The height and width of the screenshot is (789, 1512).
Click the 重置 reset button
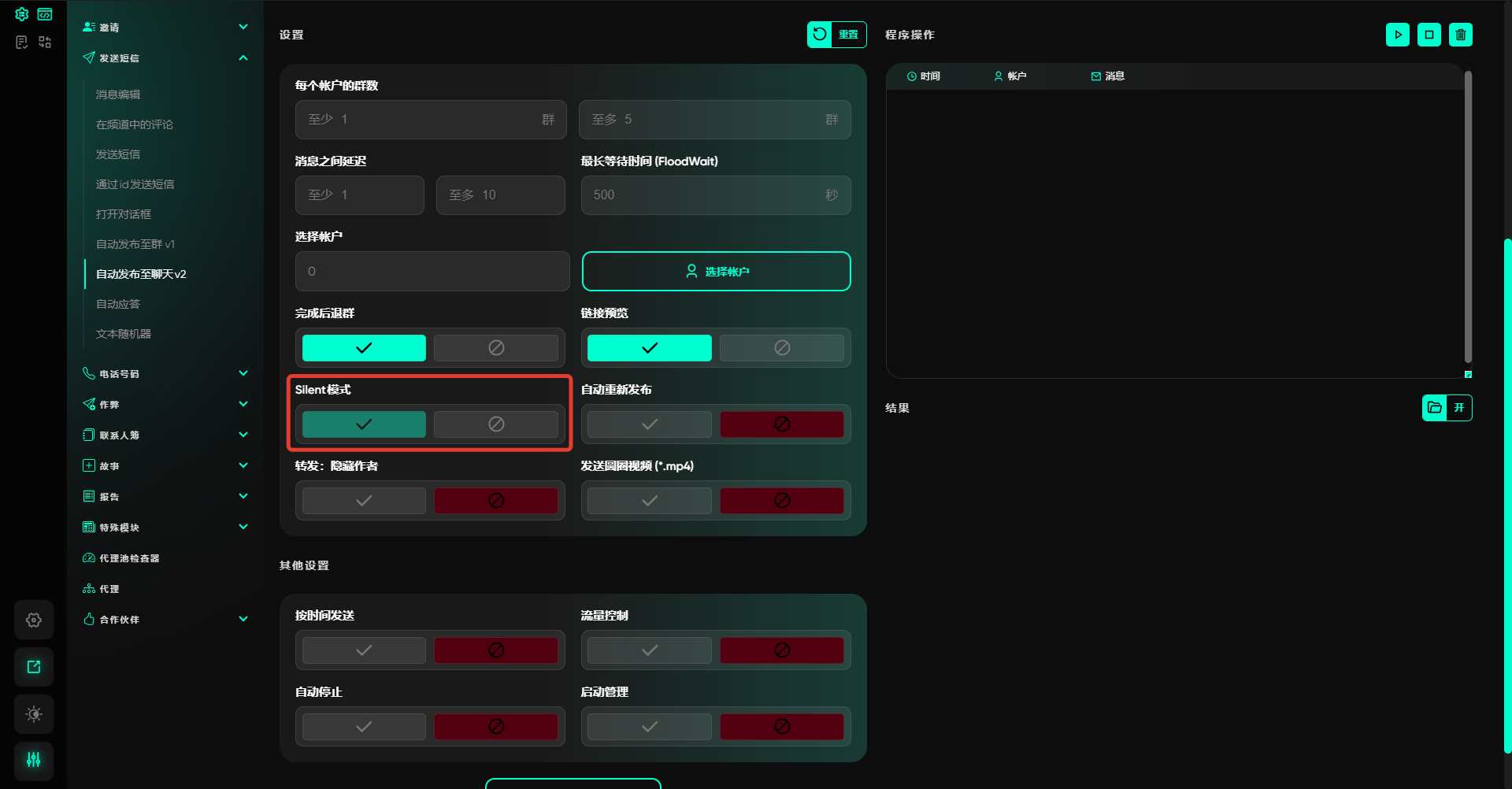click(836, 35)
